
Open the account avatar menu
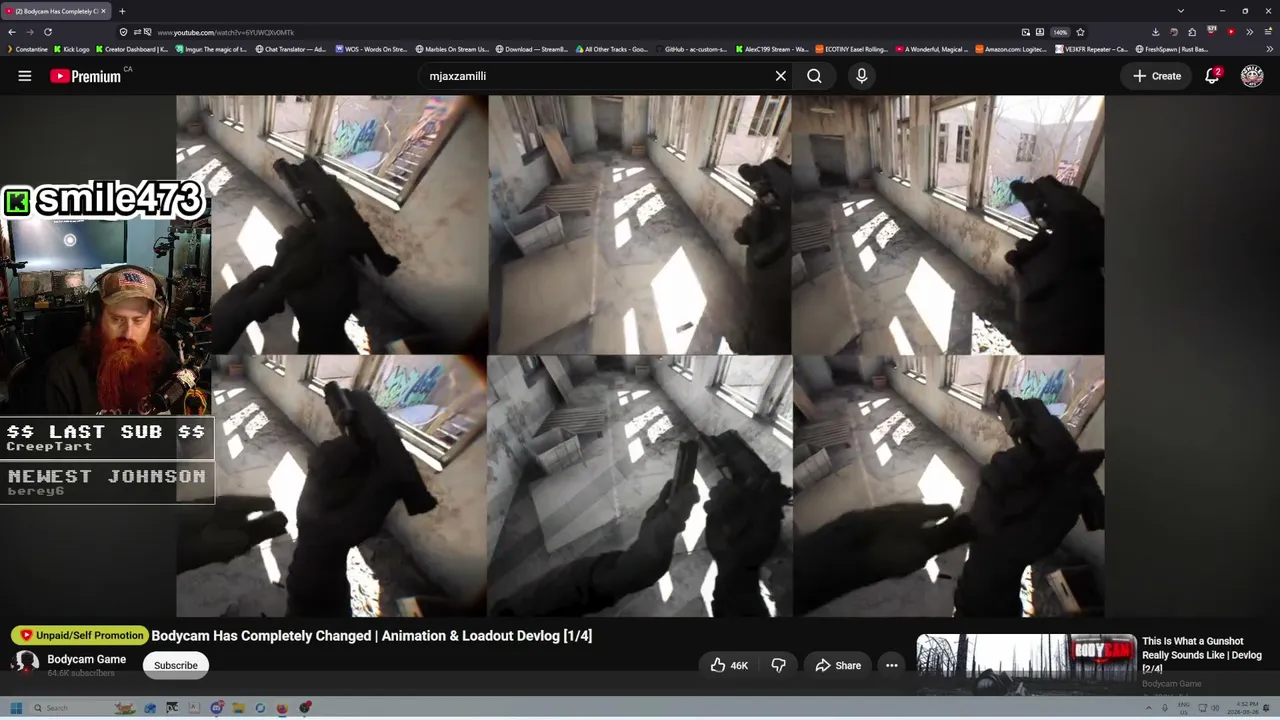(x=1252, y=76)
